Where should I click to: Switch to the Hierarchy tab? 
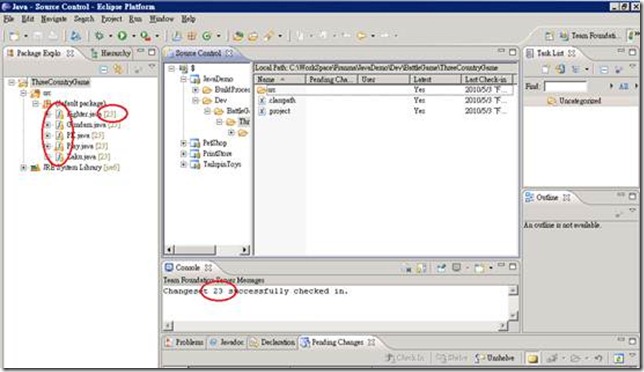tap(111, 53)
